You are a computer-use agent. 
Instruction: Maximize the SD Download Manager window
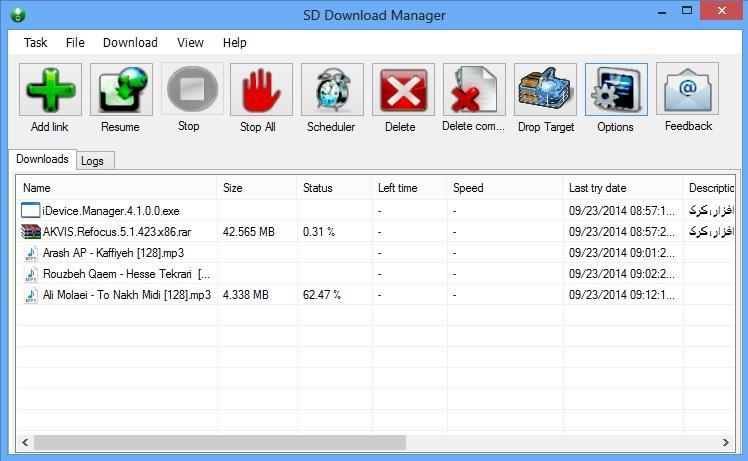pyautogui.click(x=687, y=10)
